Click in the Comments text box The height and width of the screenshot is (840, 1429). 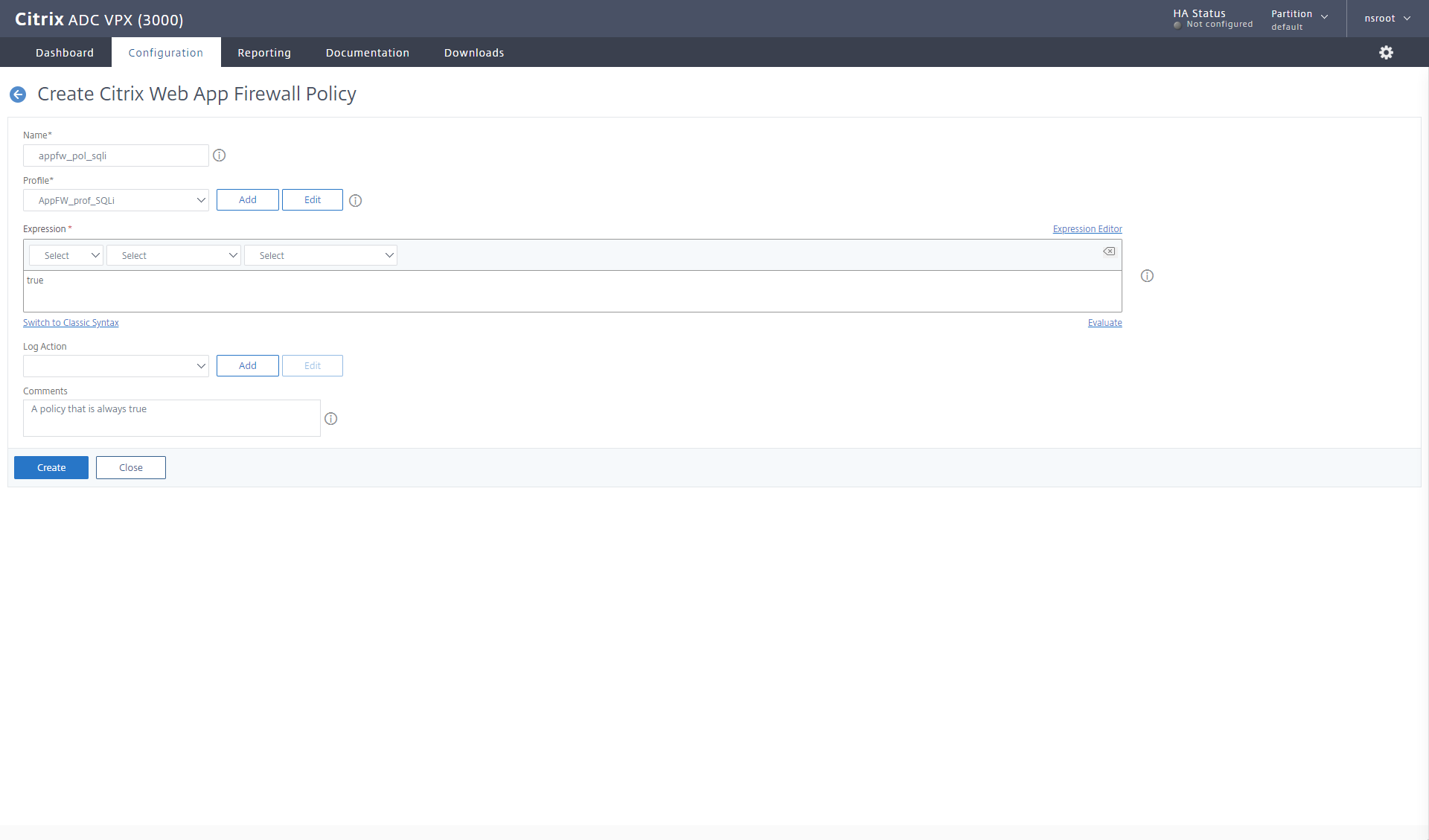[x=172, y=418]
